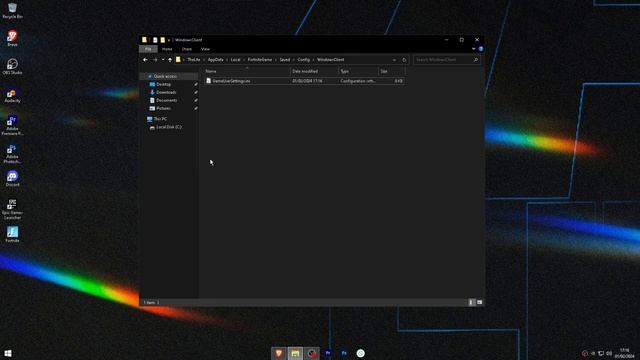640x360 pixels.
Task: Click FortniteGame in the address path
Action: point(260,60)
